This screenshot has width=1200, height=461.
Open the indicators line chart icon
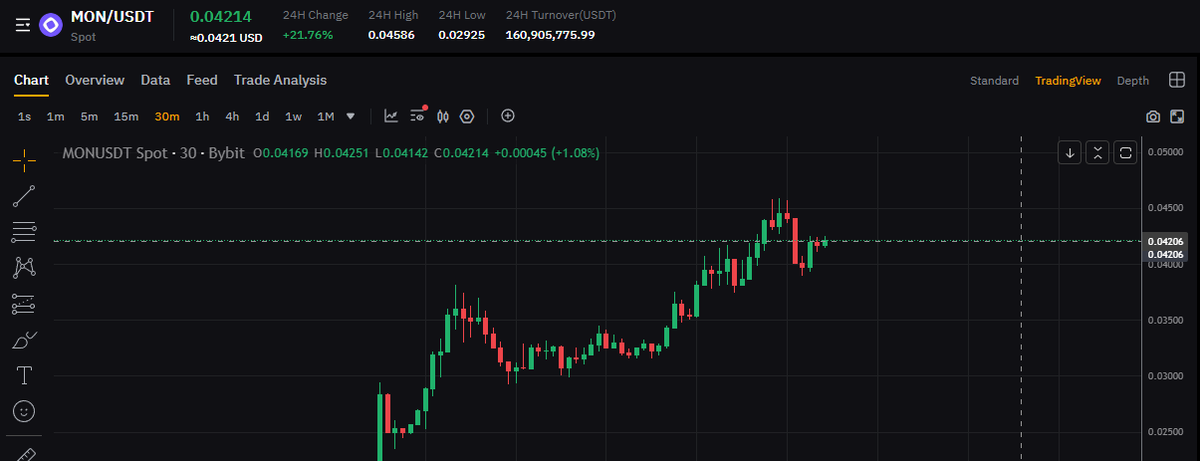(x=391, y=116)
